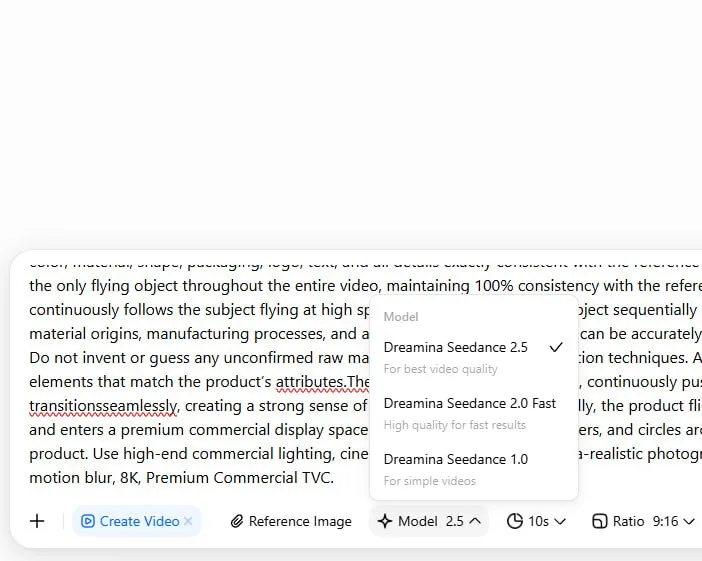
Task: Click in the prompt text at 'Premium Commercial TVC.'
Action: 240,478
